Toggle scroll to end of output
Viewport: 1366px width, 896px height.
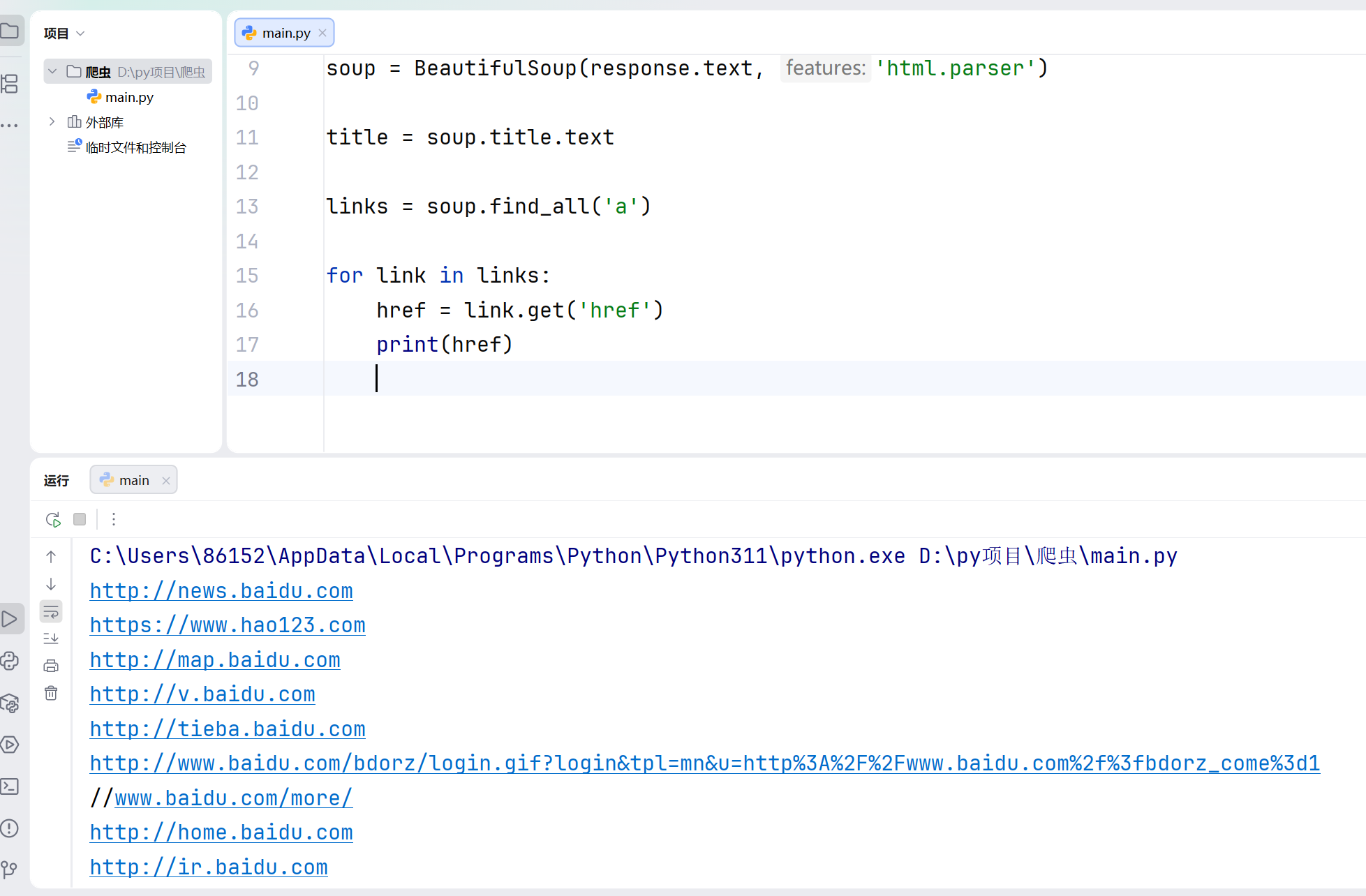51,639
